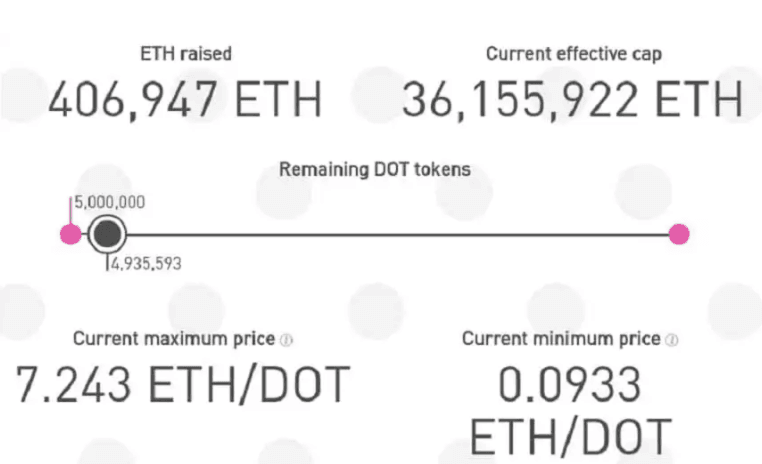Image resolution: width=762 pixels, height=464 pixels.
Task: Click the Current minimum price label text
Action: (561, 339)
